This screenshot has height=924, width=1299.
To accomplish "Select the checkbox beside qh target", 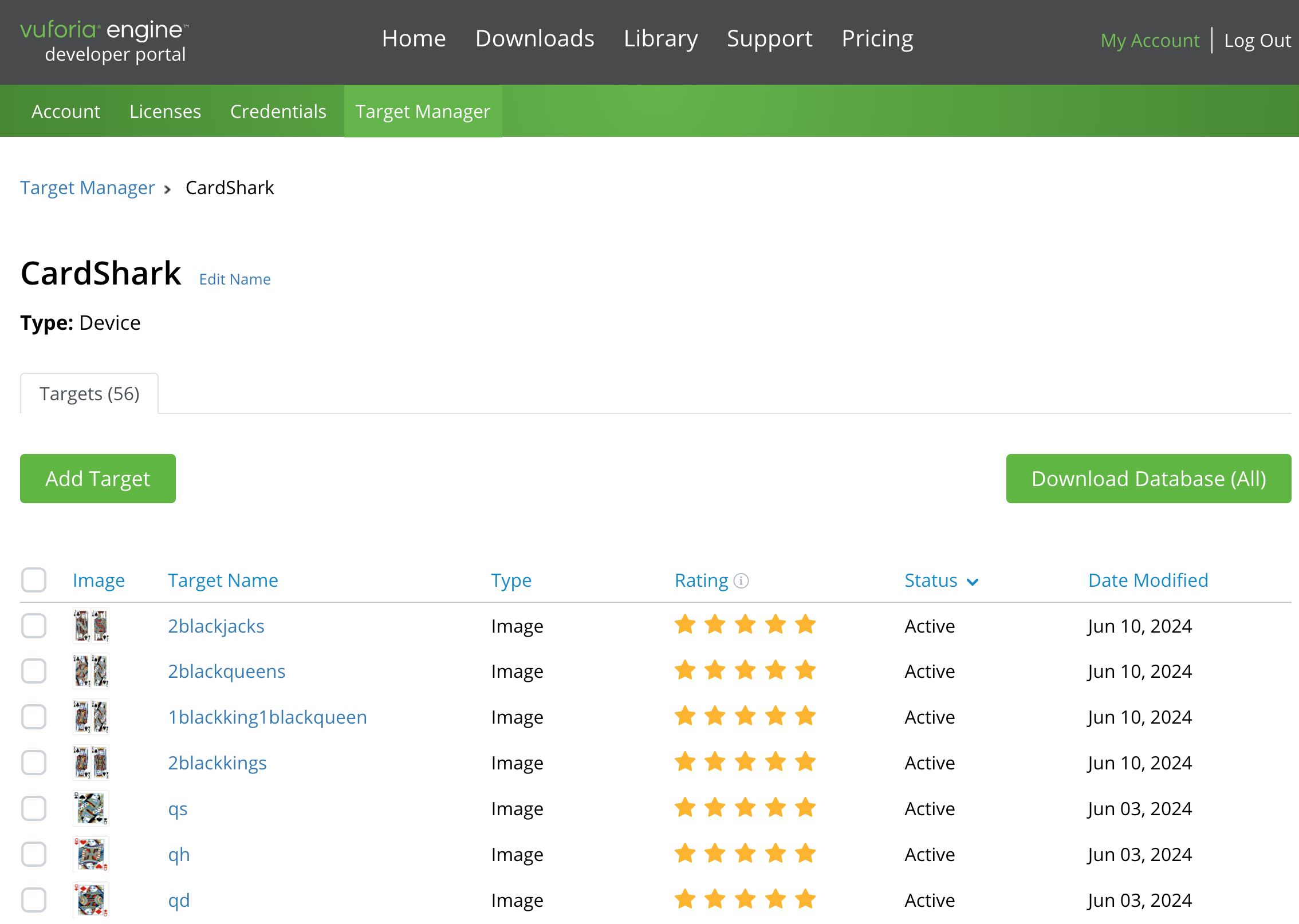I will coord(34,854).
